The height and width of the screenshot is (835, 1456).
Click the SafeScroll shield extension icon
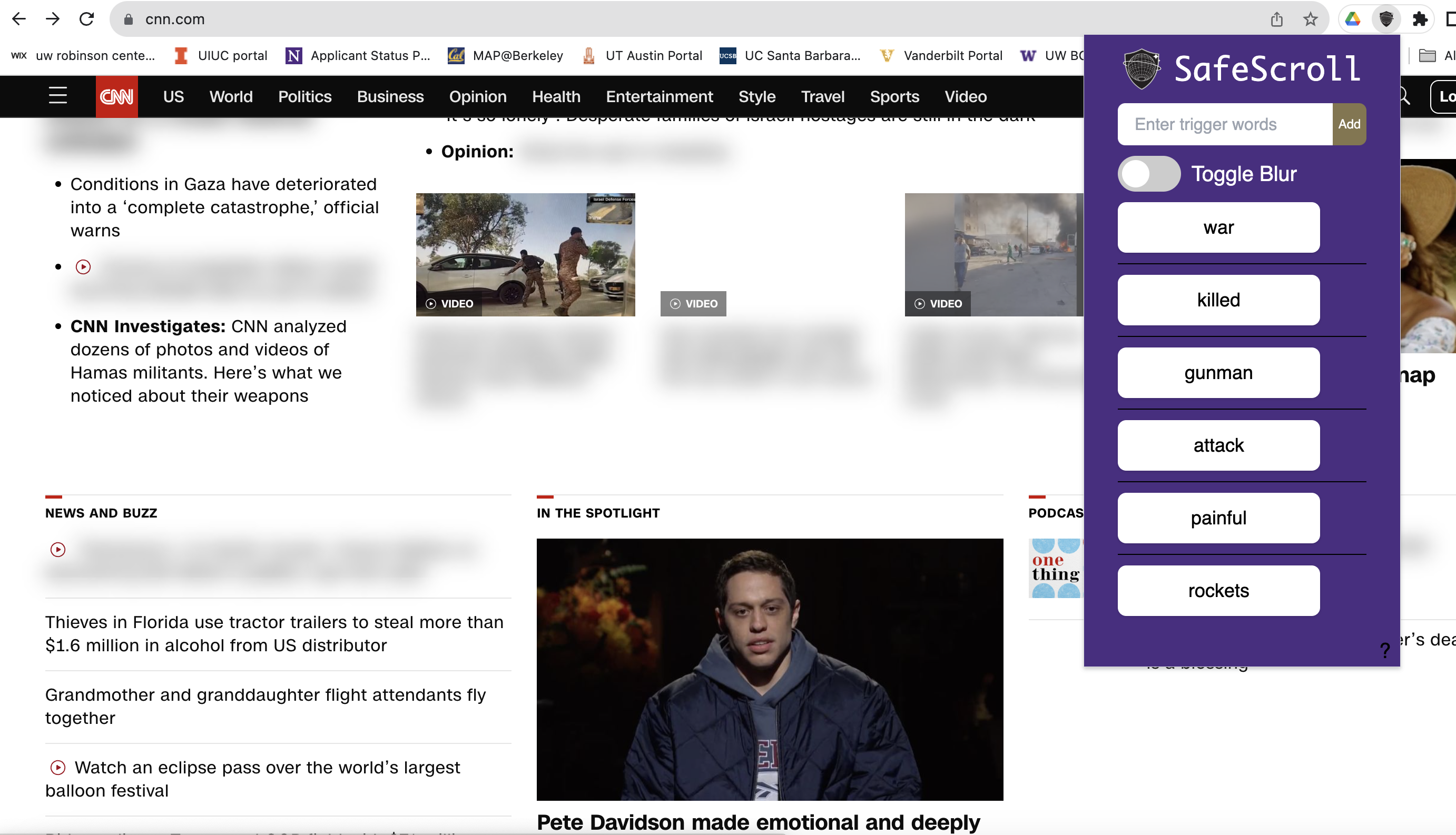(1386, 19)
